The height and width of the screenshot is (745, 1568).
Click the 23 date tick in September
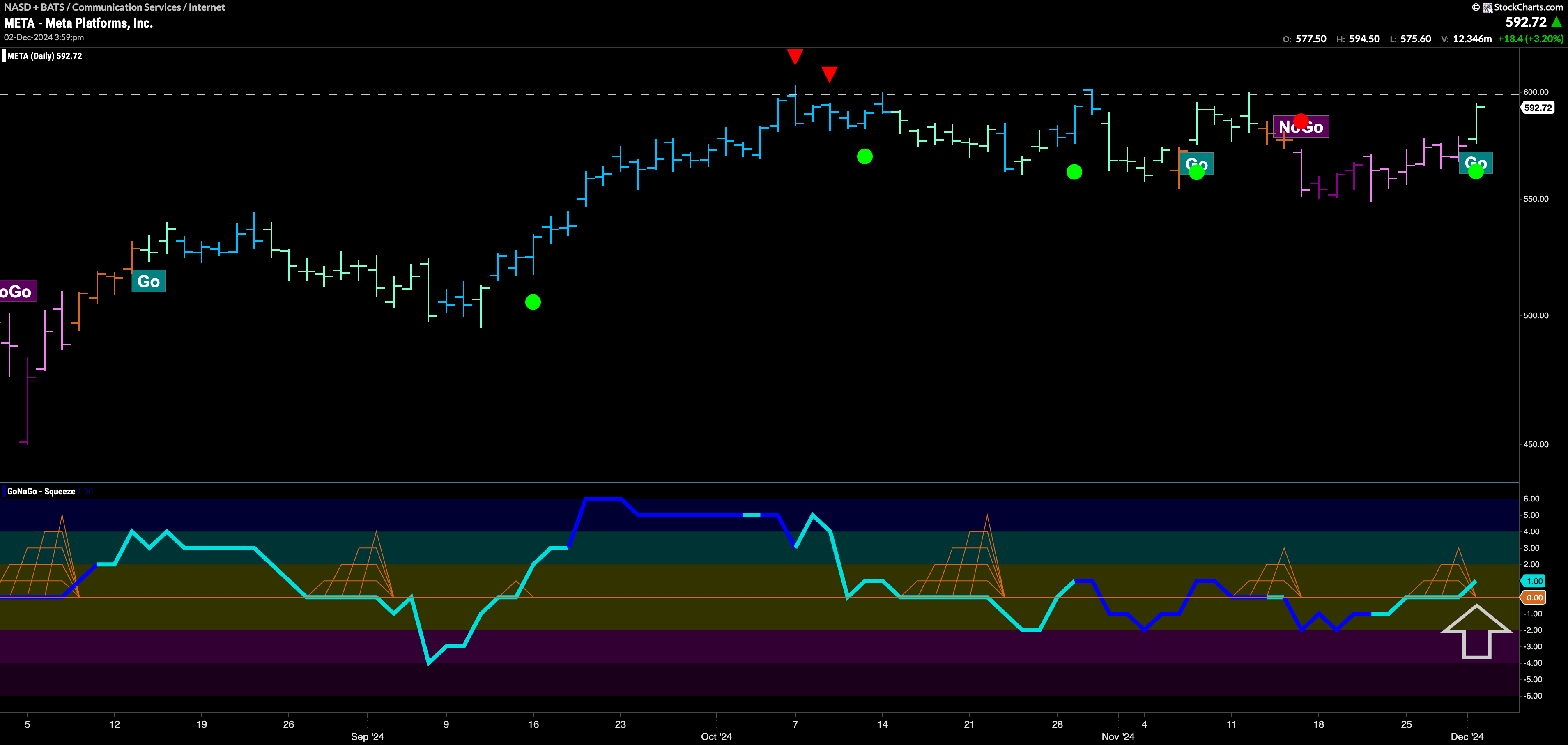tap(620, 724)
